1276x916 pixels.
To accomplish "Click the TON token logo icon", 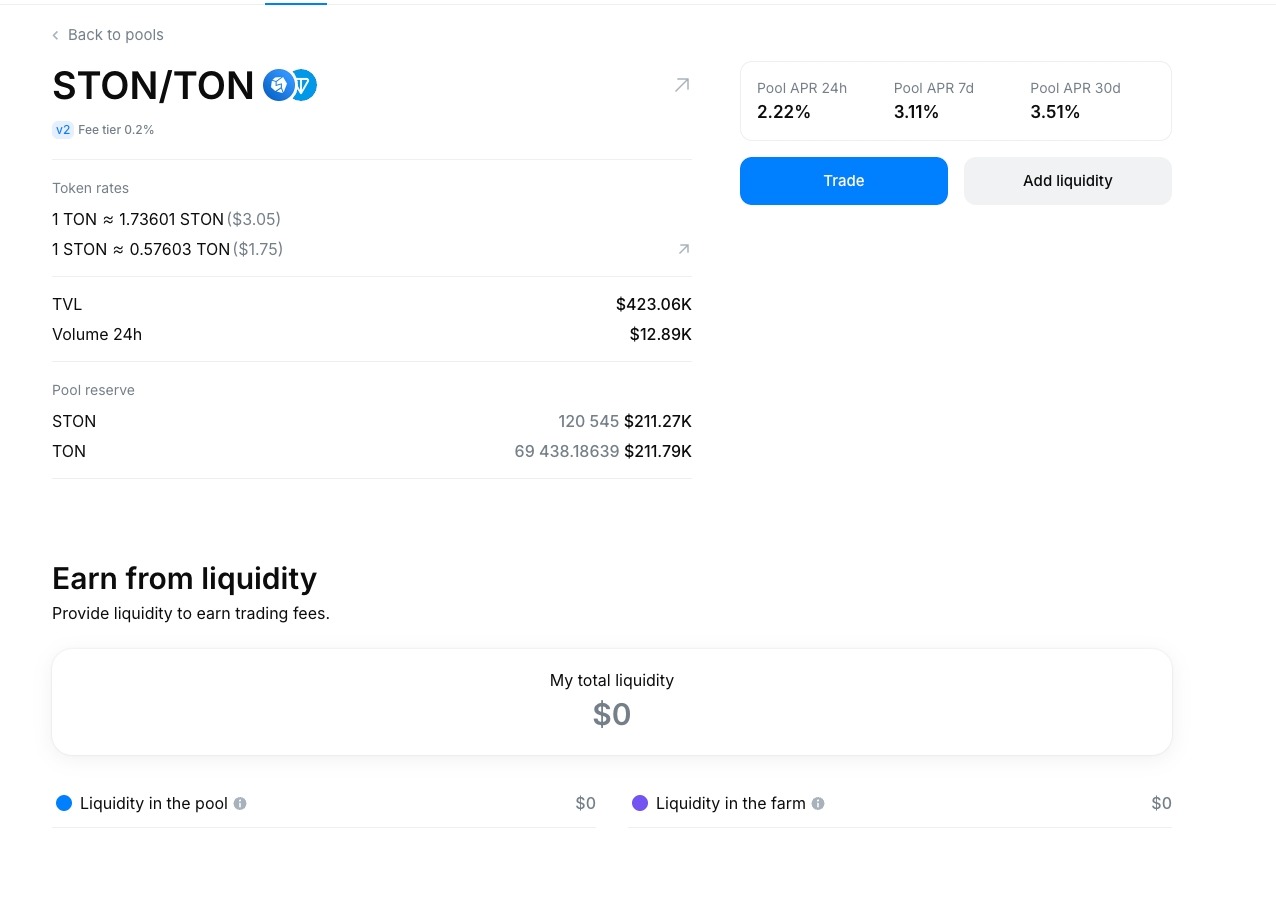I will pyautogui.click(x=304, y=86).
